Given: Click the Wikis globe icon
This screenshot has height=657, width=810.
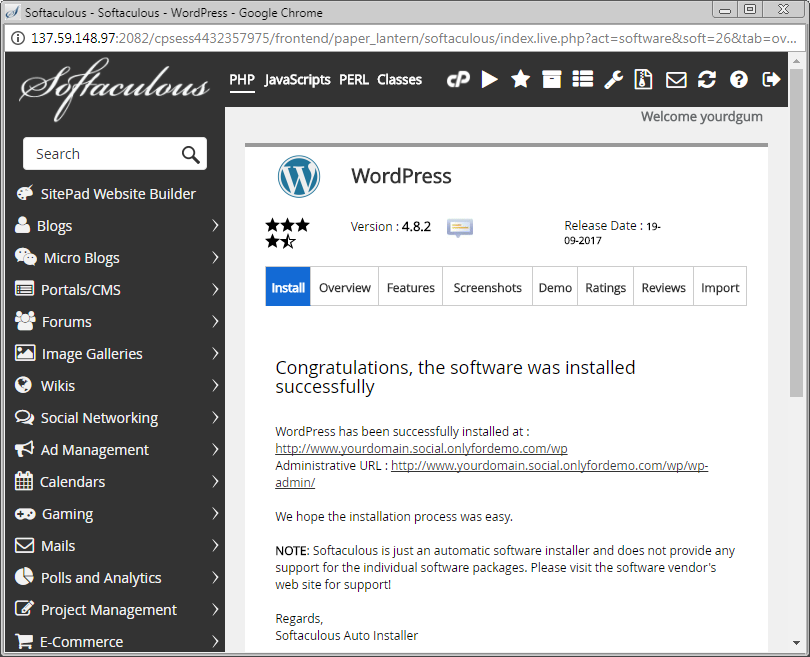Looking at the screenshot, I should [23, 385].
